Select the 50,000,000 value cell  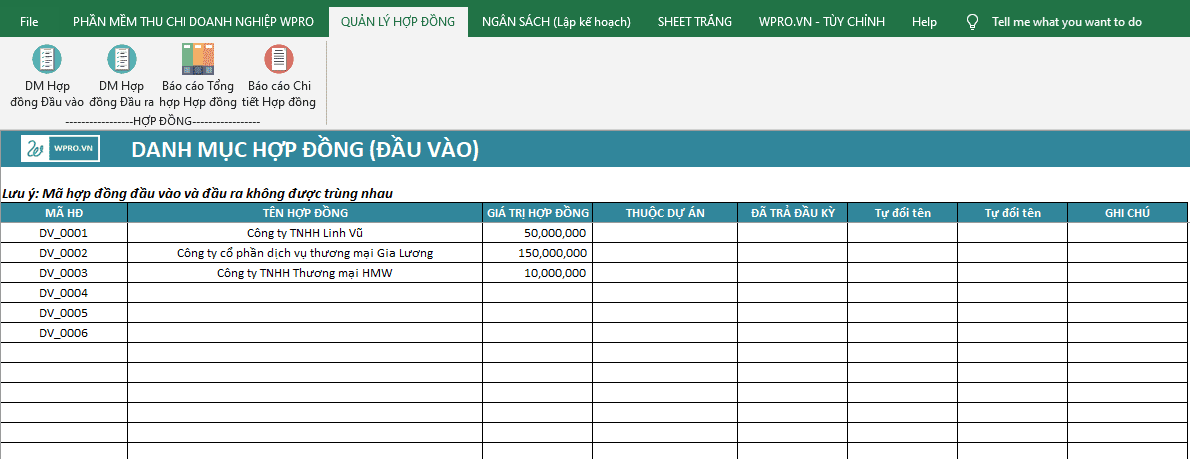pyautogui.click(x=537, y=233)
